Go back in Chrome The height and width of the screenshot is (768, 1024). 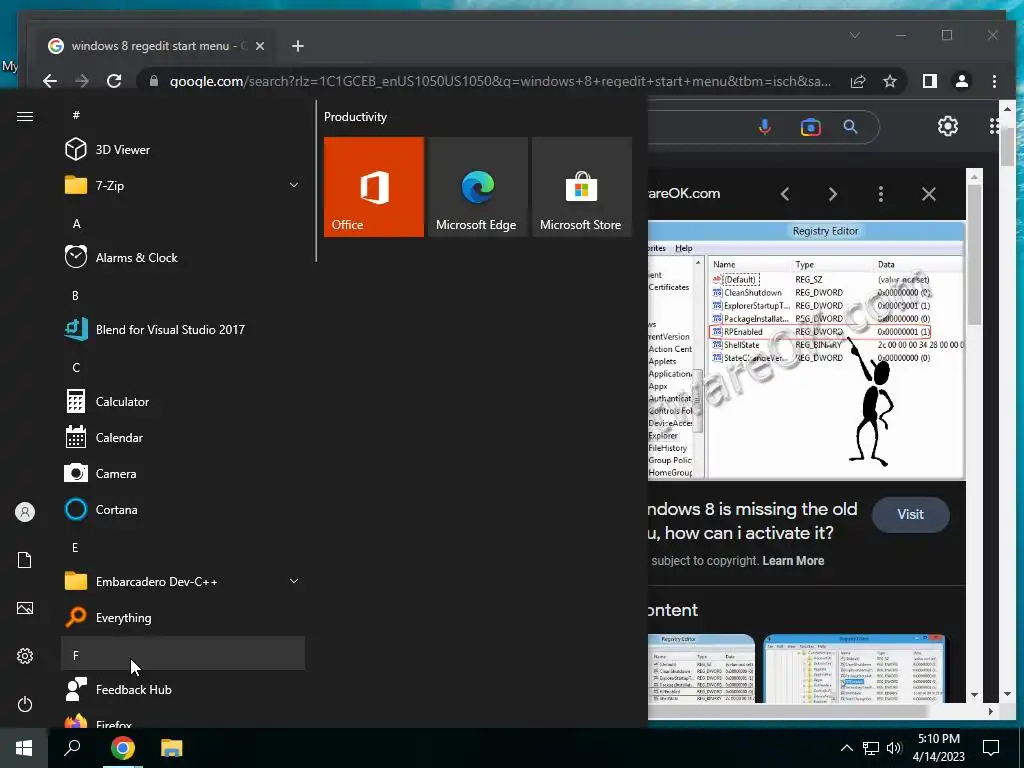(x=50, y=81)
